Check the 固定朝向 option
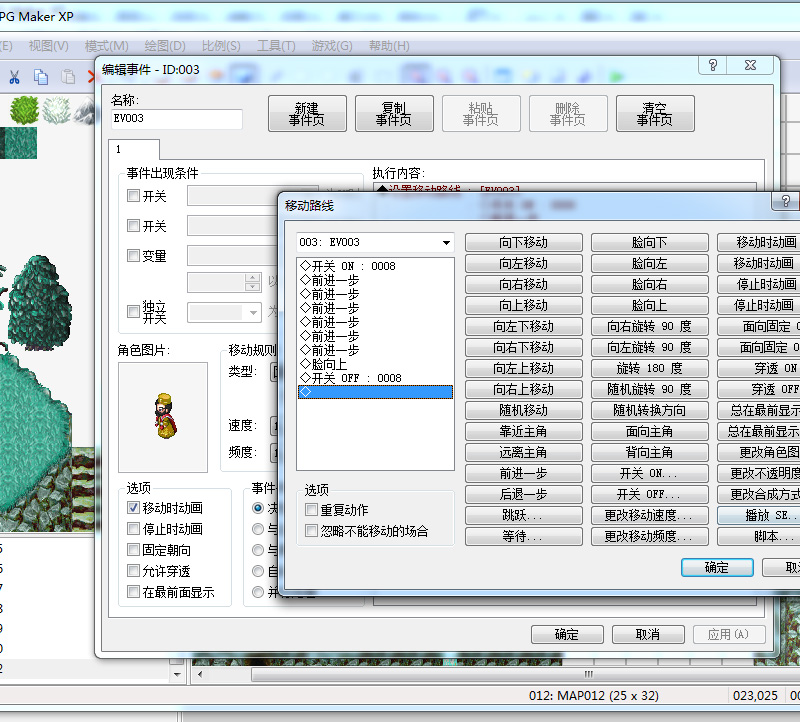This screenshot has width=800, height=722. (x=133, y=550)
